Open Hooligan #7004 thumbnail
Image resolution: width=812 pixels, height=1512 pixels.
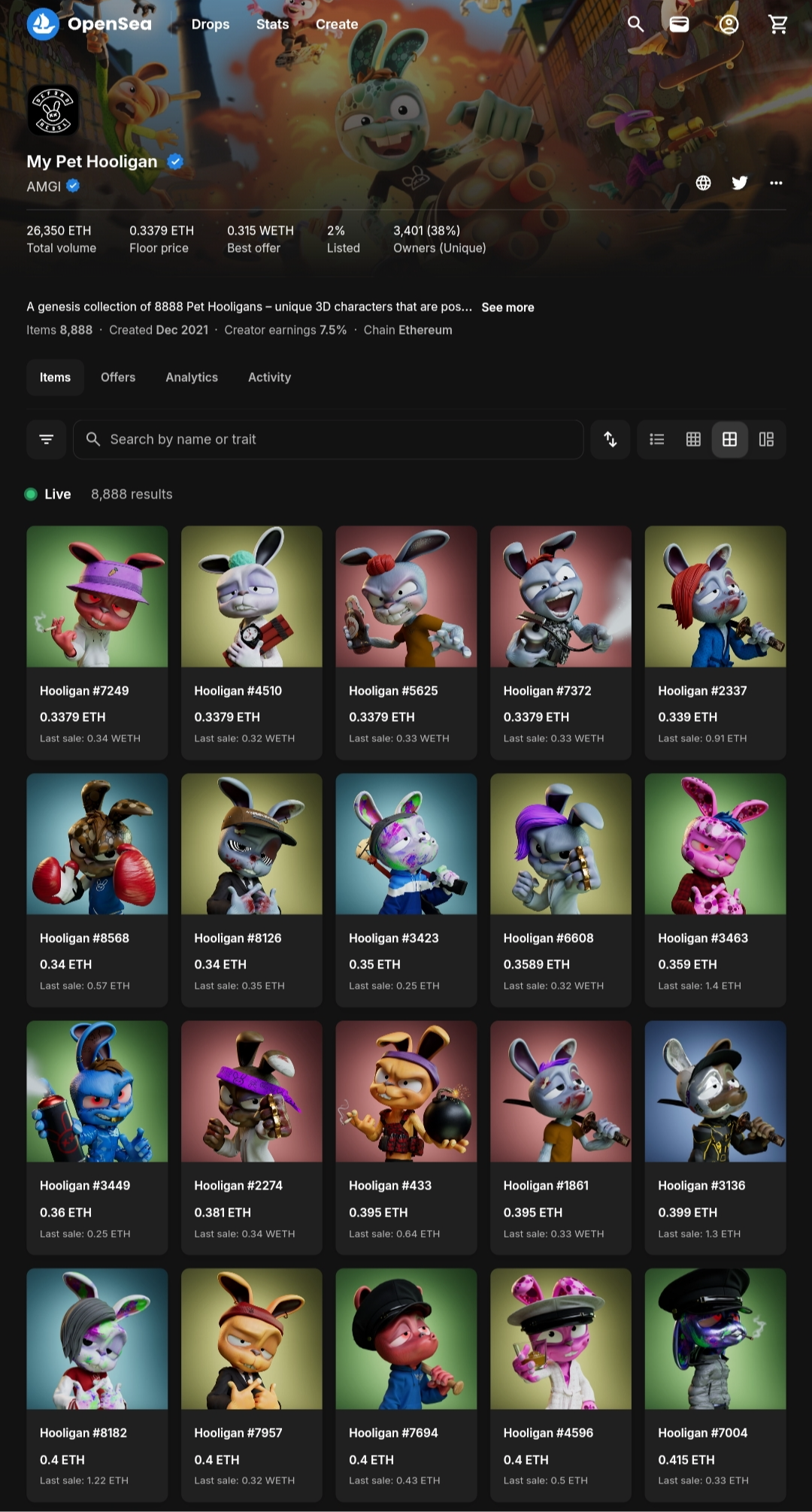[x=715, y=1338]
